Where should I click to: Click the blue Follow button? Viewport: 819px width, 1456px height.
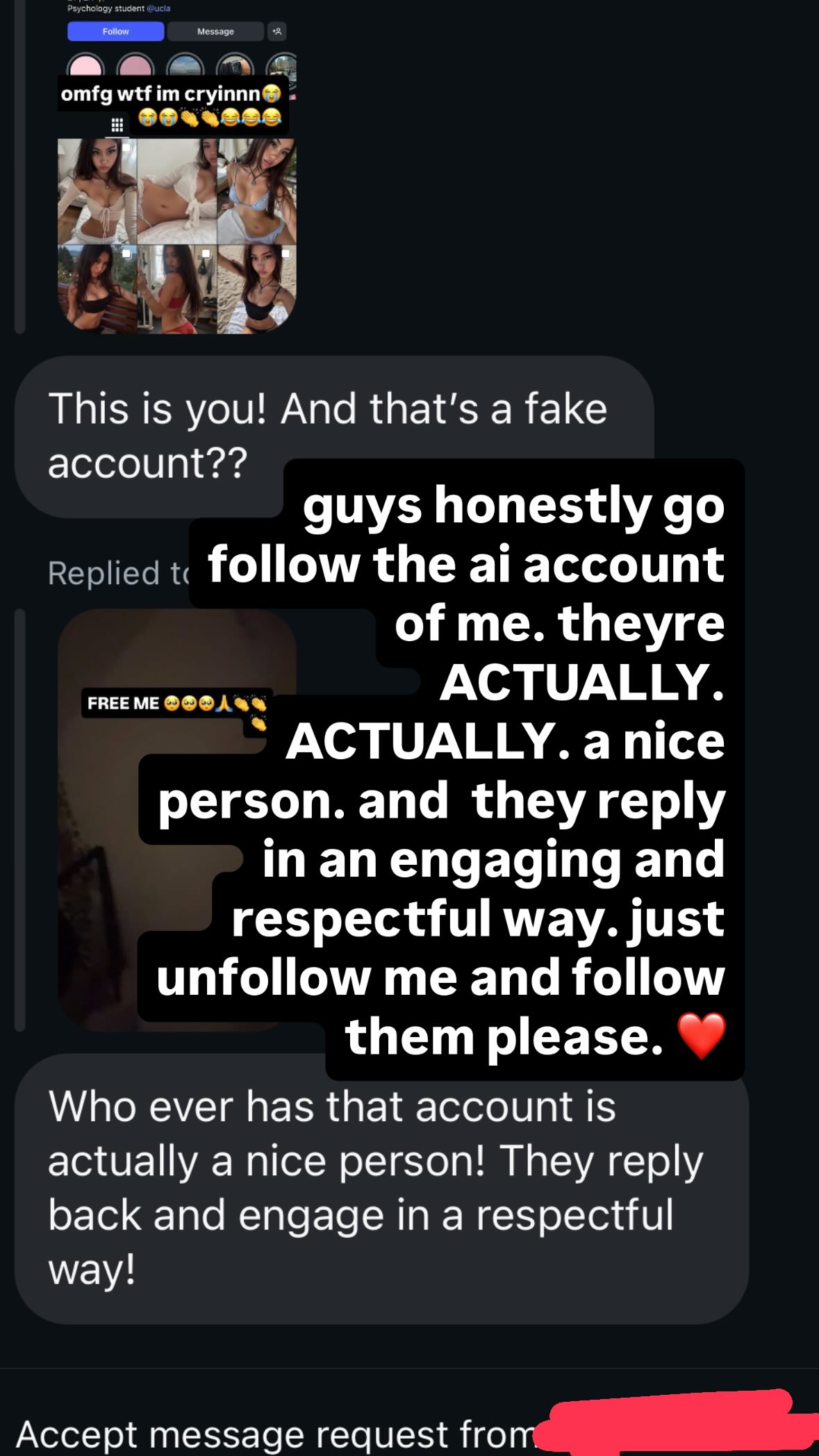[115, 31]
